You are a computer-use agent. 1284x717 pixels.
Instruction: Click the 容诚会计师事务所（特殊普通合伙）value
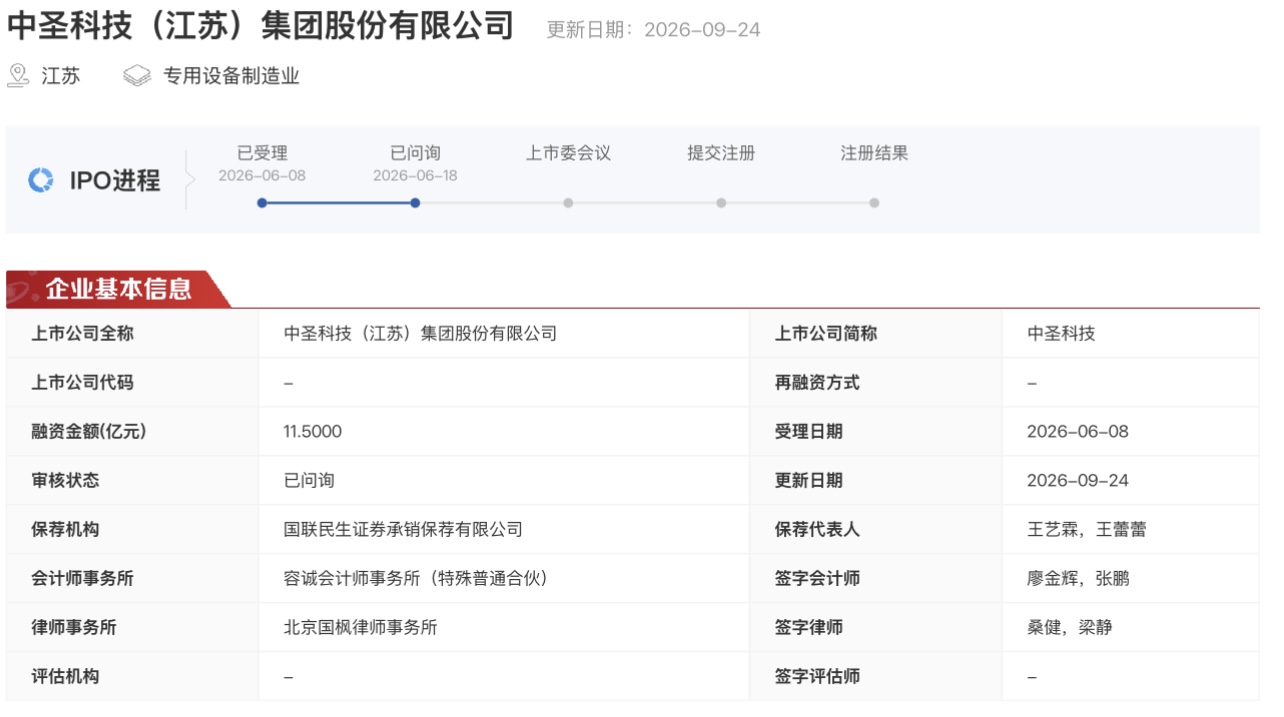click(x=416, y=579)
